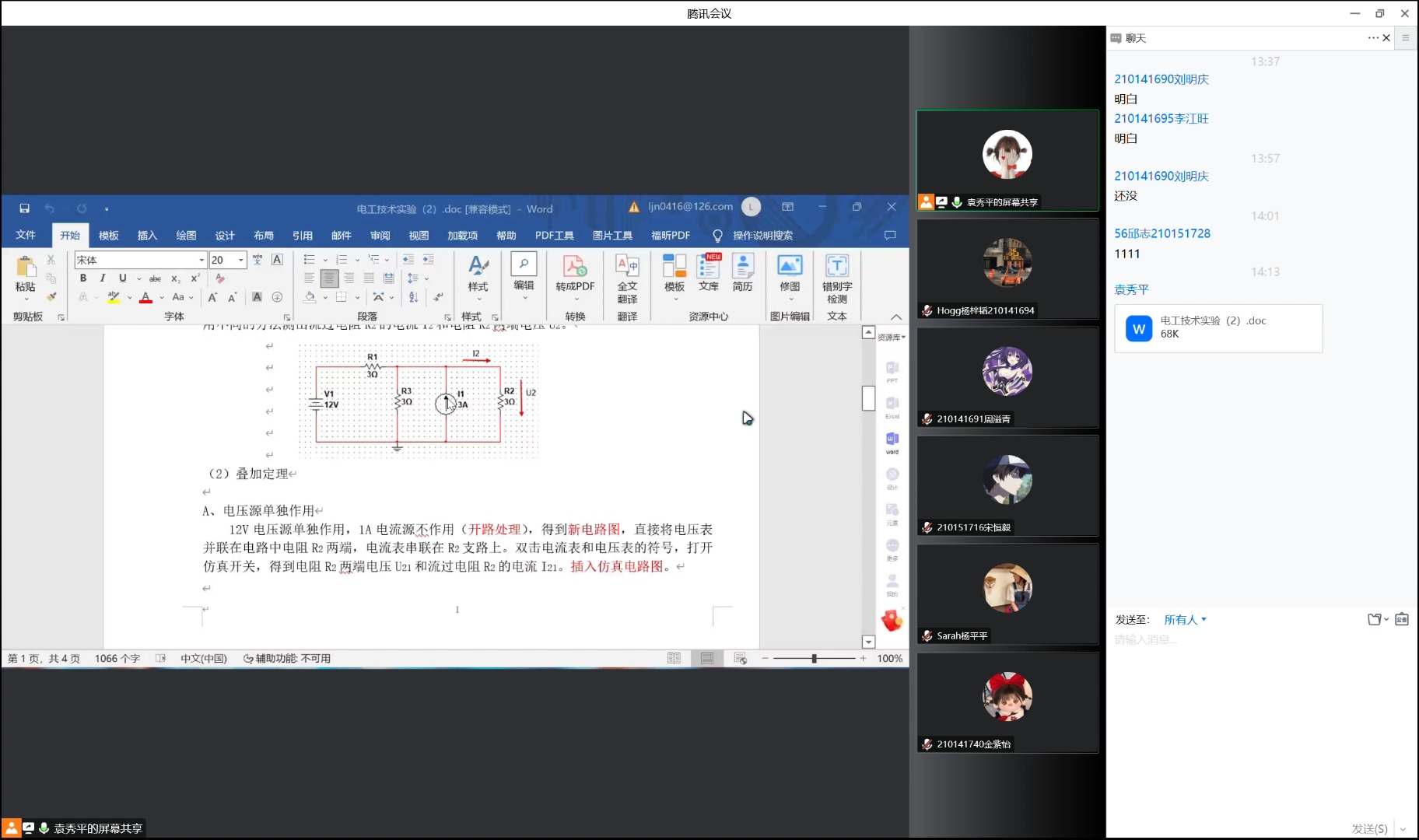Click the Cut scissors icon
Viewport: 1419px width, 840px height.
coord(51,260)
